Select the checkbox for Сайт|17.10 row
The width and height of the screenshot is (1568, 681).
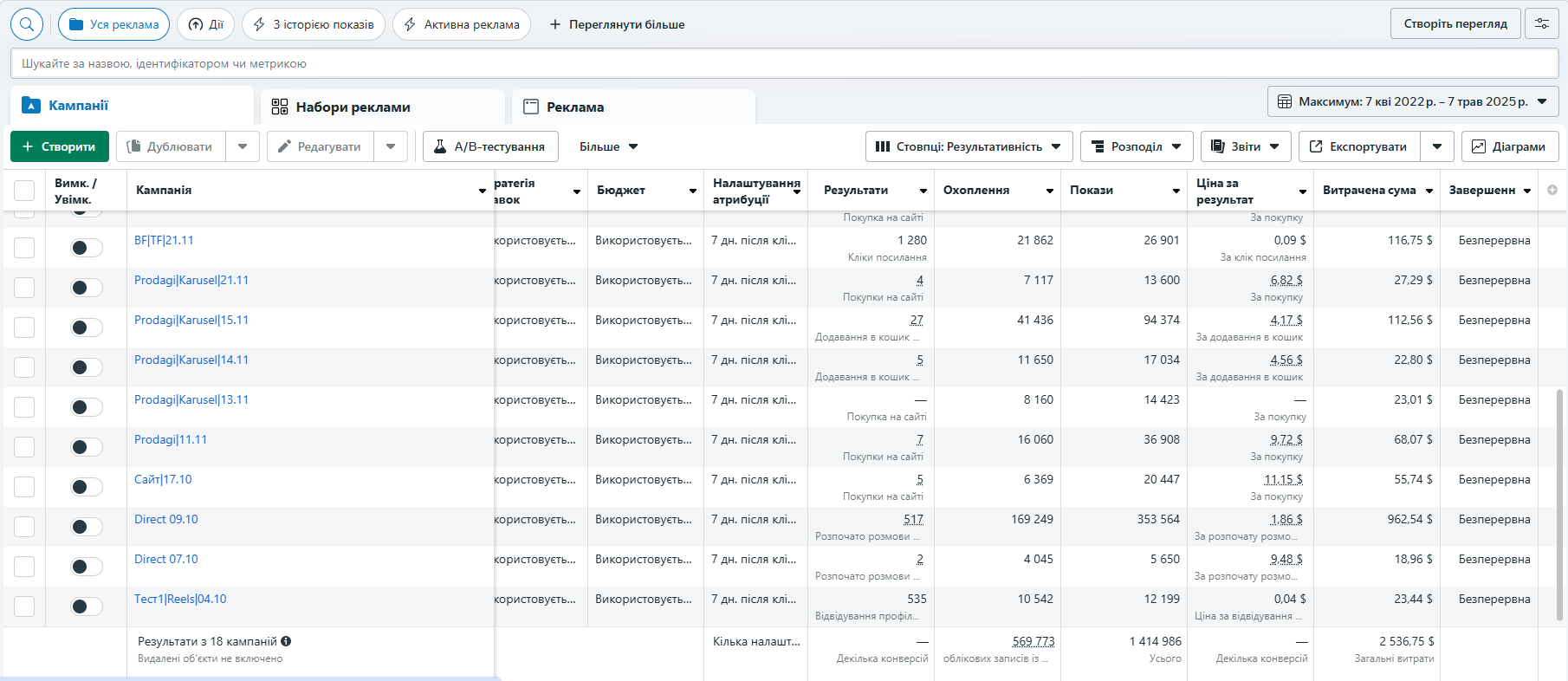[x=24, y=487]
